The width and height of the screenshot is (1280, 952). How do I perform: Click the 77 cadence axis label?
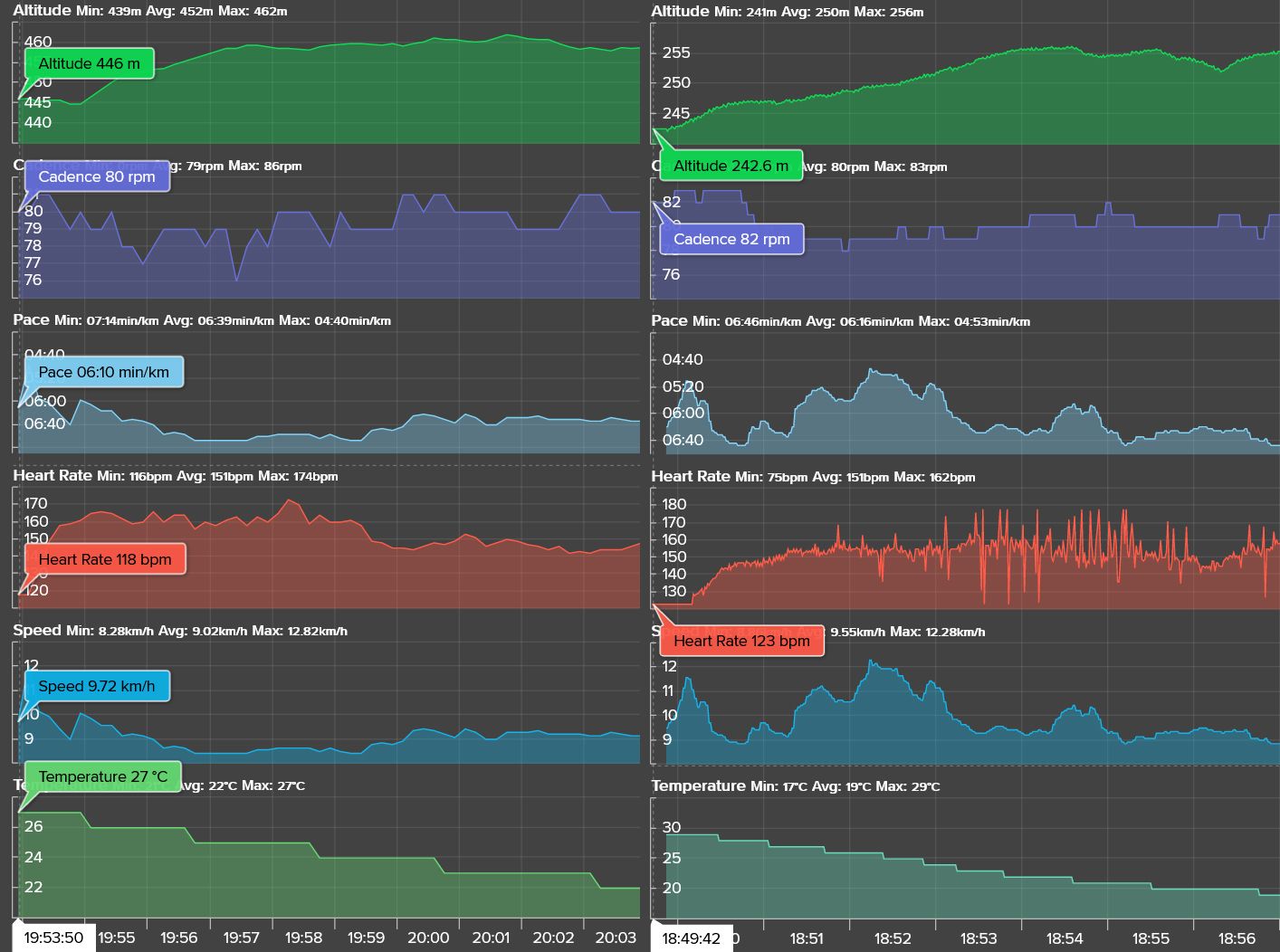[x=33, y=262]
